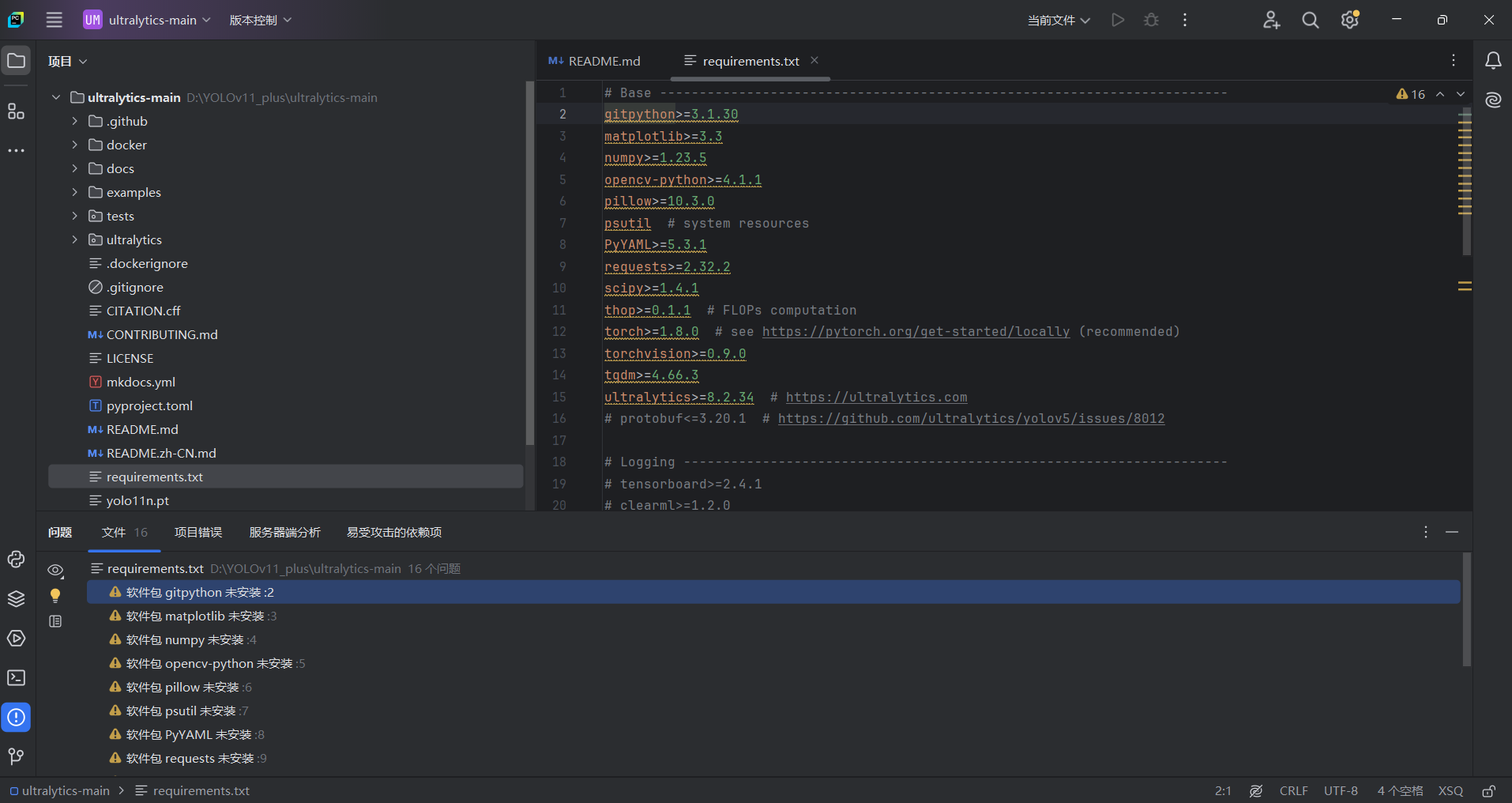Screen dimensions: 1512x803
Task: Open Problems panel options menu
Action: tap(1426, 533)
